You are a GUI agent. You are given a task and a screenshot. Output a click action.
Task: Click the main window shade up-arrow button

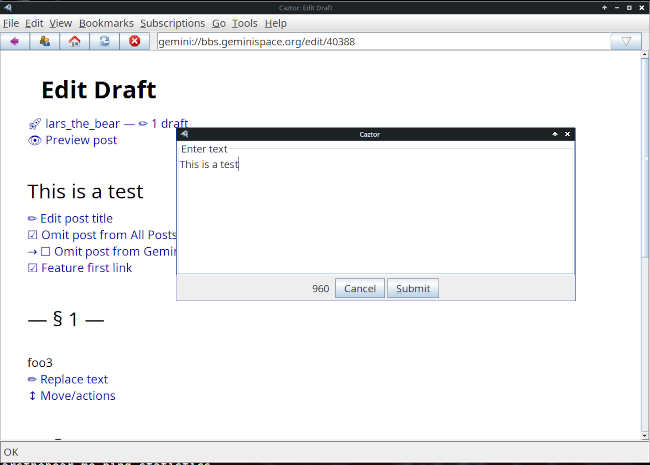coord(604,7)
